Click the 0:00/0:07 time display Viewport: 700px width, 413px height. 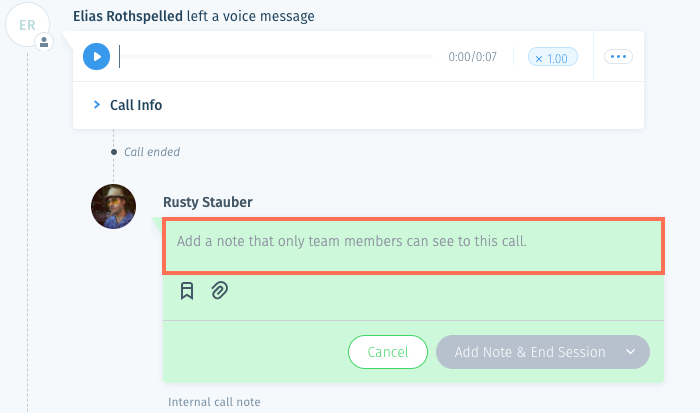(472, 57)
